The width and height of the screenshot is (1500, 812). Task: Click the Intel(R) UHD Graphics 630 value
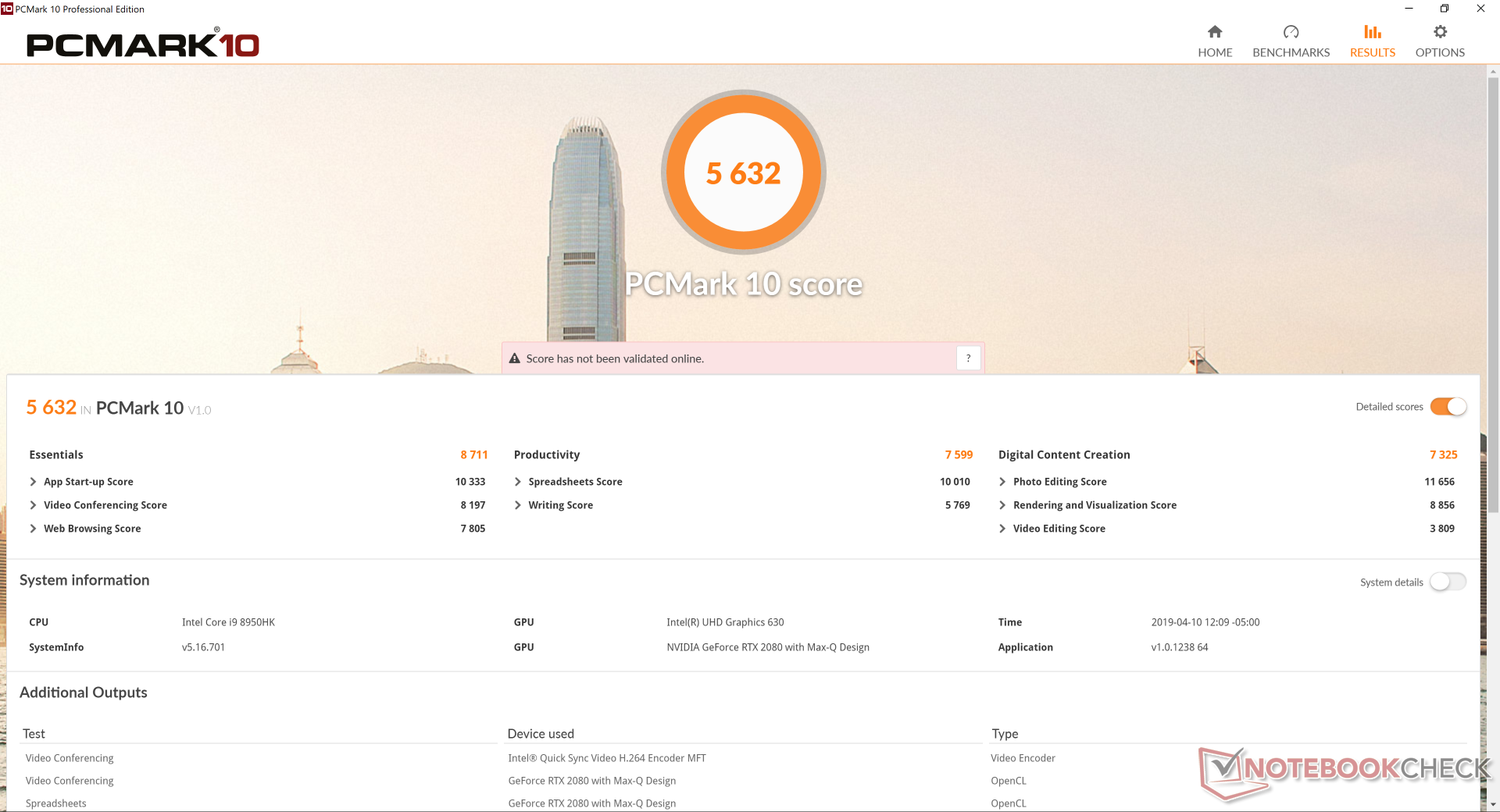(725, 622)
